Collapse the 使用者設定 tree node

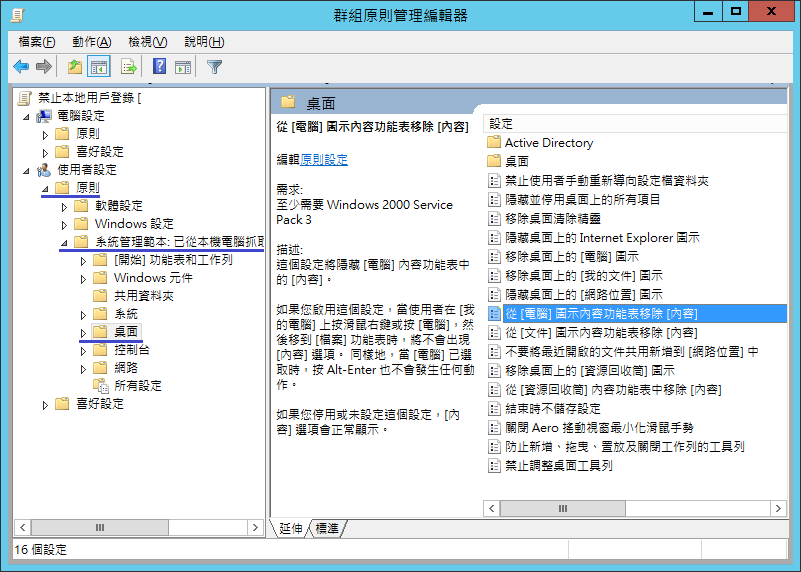(x=26, y=171)
